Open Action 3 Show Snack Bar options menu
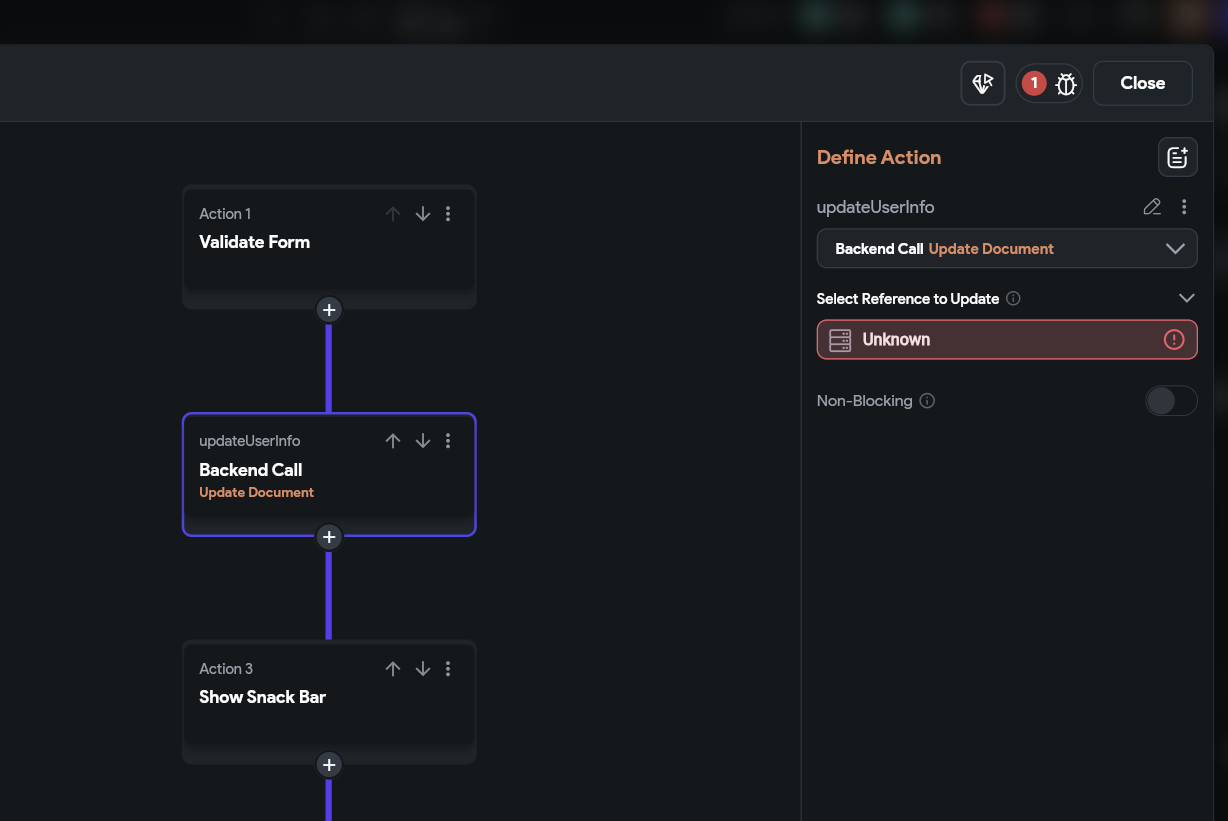Screen dimensions: 1228x821 [x=448, y=669]
